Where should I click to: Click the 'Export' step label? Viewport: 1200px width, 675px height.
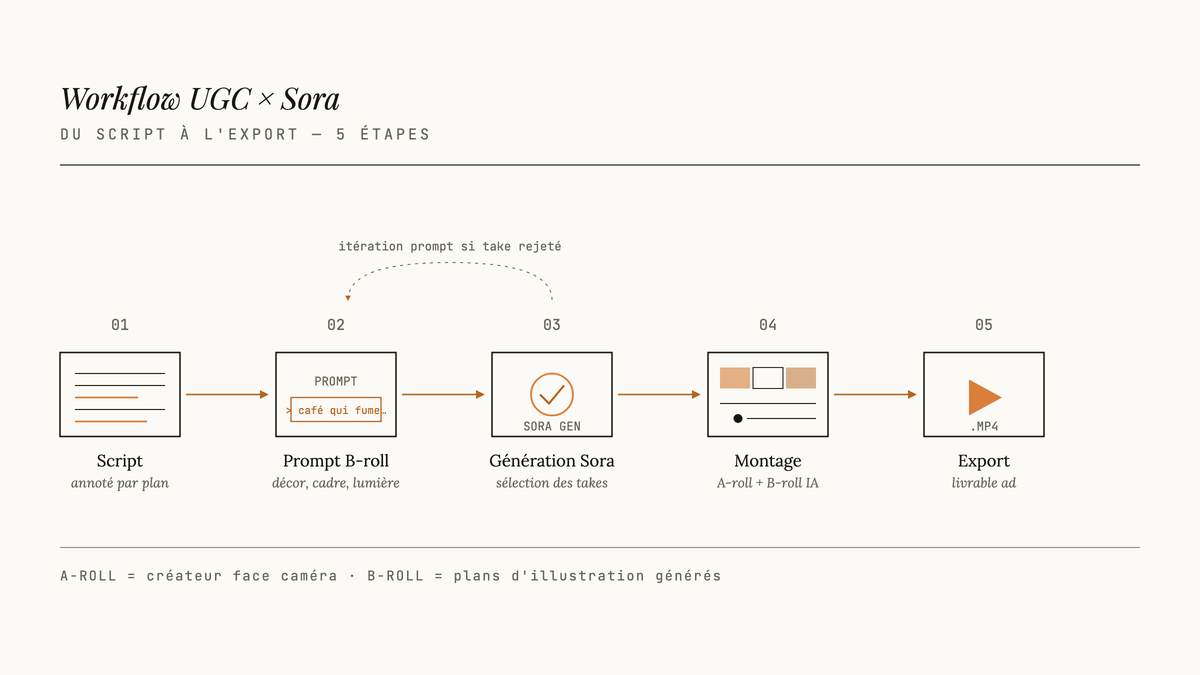coord(984,461)
